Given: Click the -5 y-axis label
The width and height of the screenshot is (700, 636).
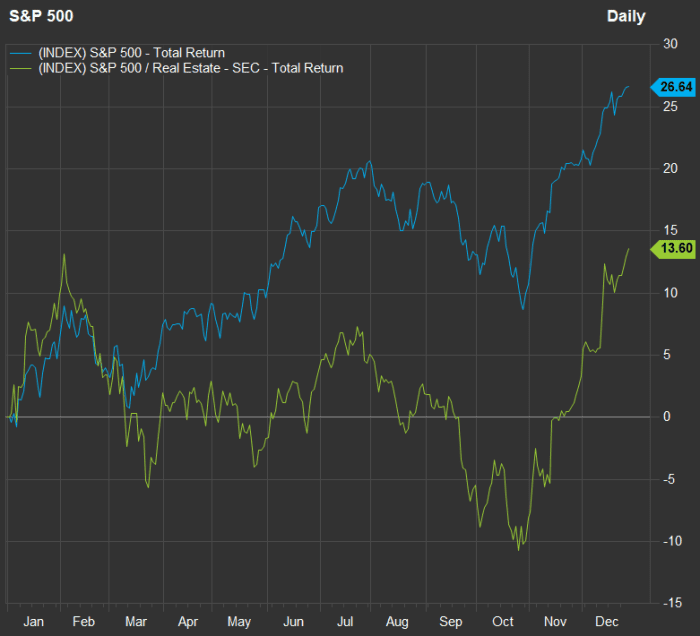Looking at the screenshot, I should pyautogui.click(x=668, y=479).
